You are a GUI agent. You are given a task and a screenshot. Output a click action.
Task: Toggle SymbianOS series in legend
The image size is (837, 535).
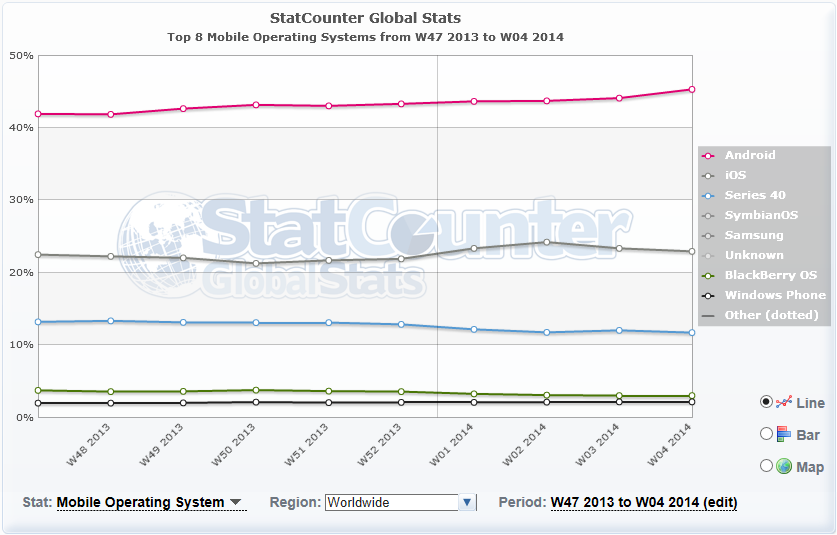[x=760, y=215]
